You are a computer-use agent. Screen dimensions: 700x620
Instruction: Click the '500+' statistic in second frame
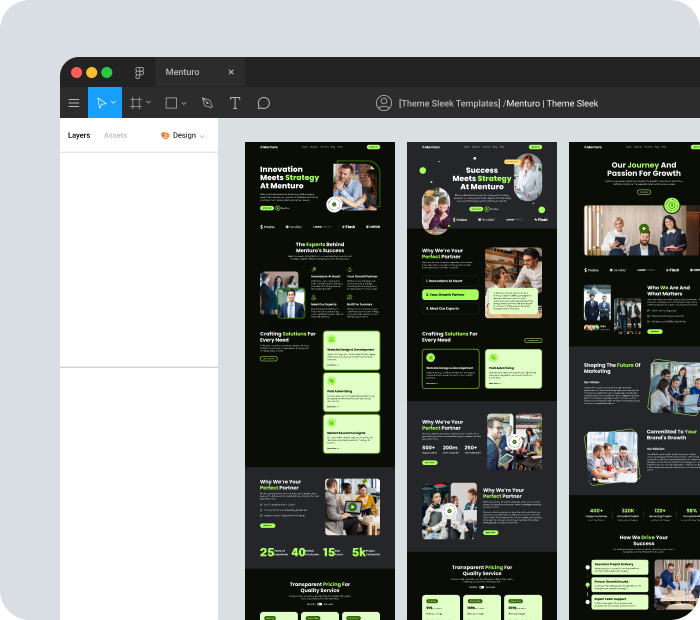click(x=429, y=447)
